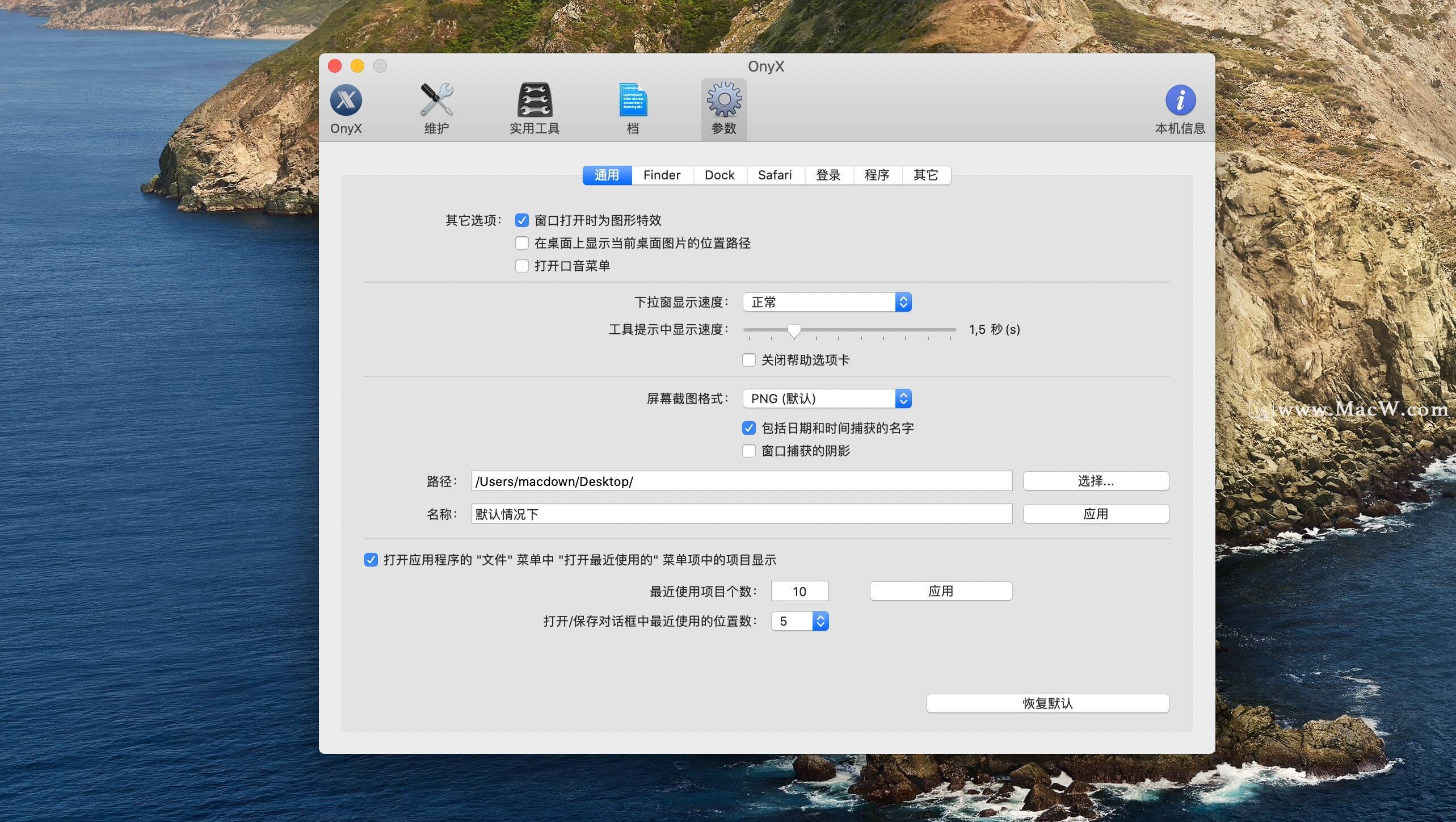The height and width of the screenshot is (822, 1456).
Task: Minimize OnyX with the yellow button
Action: coord(357,66)
